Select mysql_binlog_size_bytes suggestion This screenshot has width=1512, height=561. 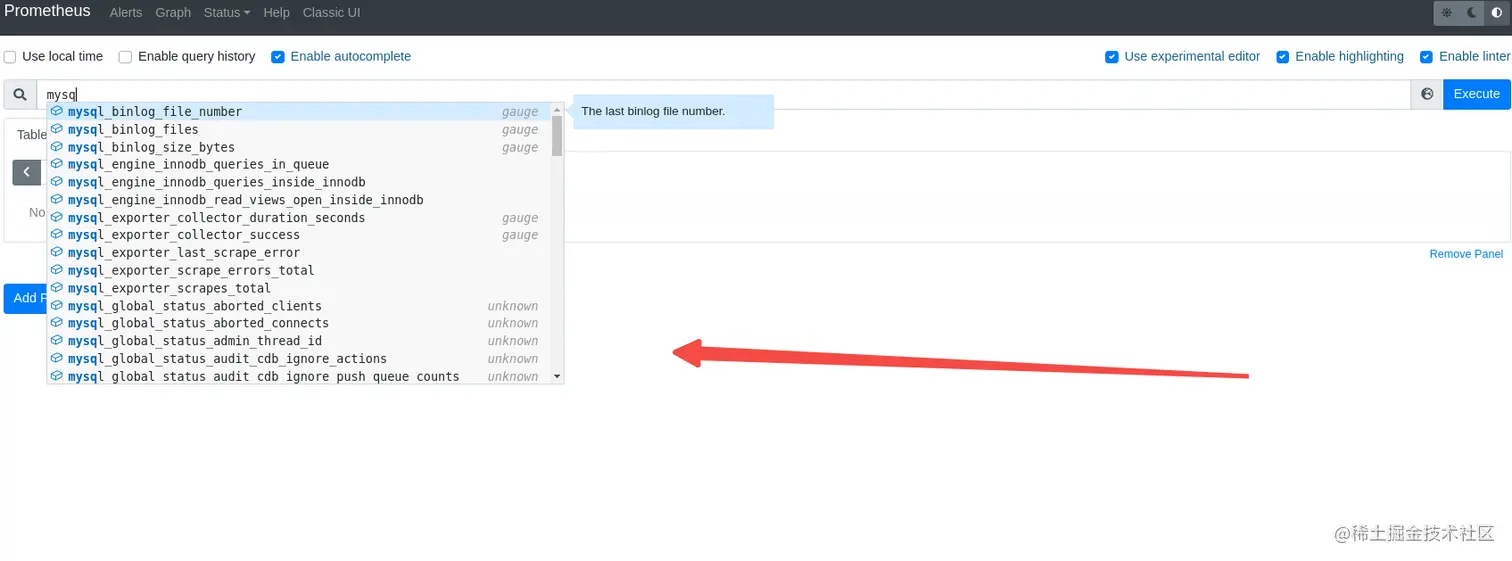pos(299,147)
